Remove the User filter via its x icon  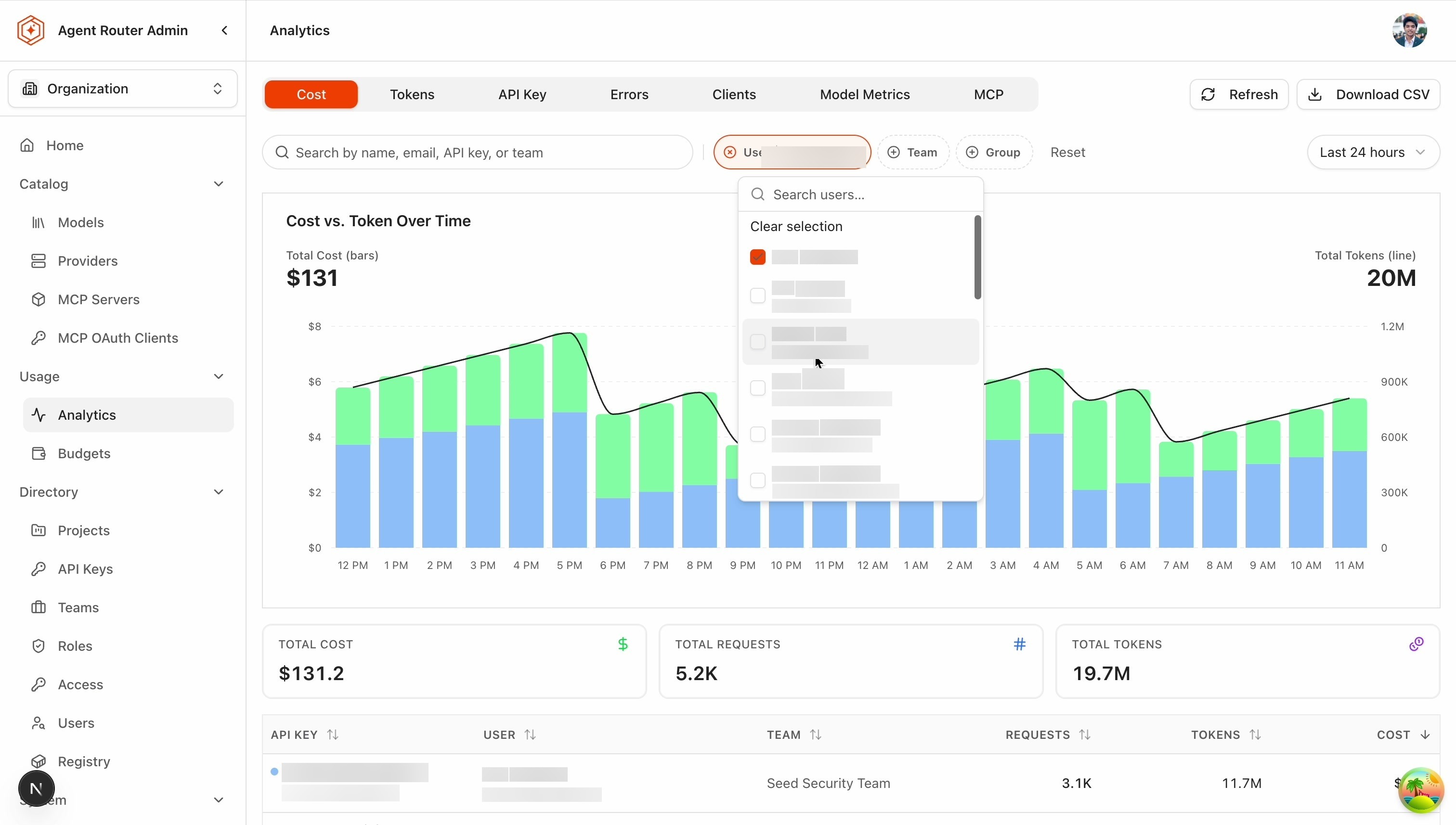point(730,152)
